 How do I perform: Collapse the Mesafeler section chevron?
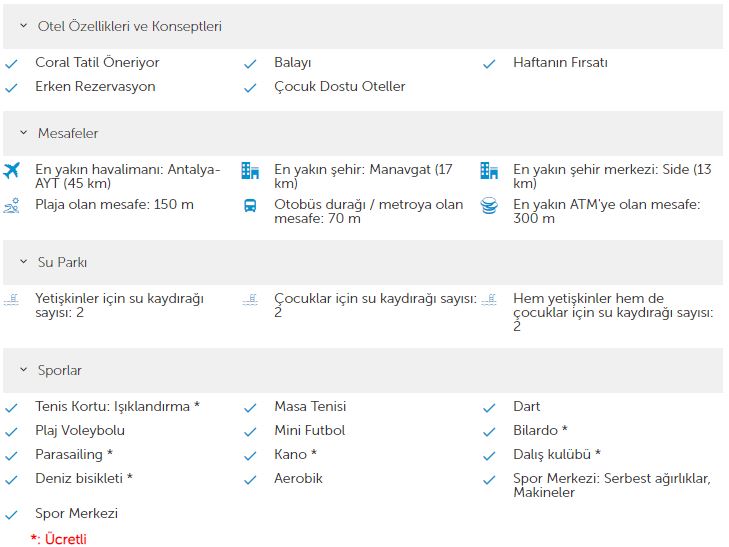pyautogui.click(x=24, y=133)
